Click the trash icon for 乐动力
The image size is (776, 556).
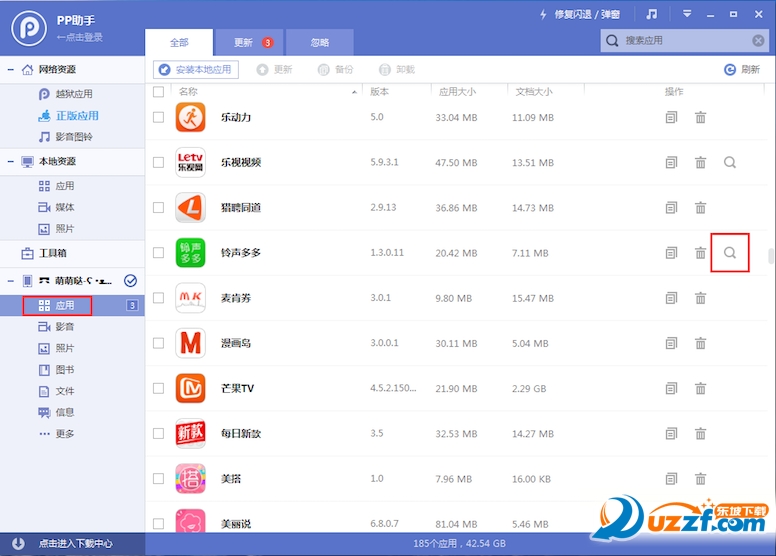coord(700,117)
